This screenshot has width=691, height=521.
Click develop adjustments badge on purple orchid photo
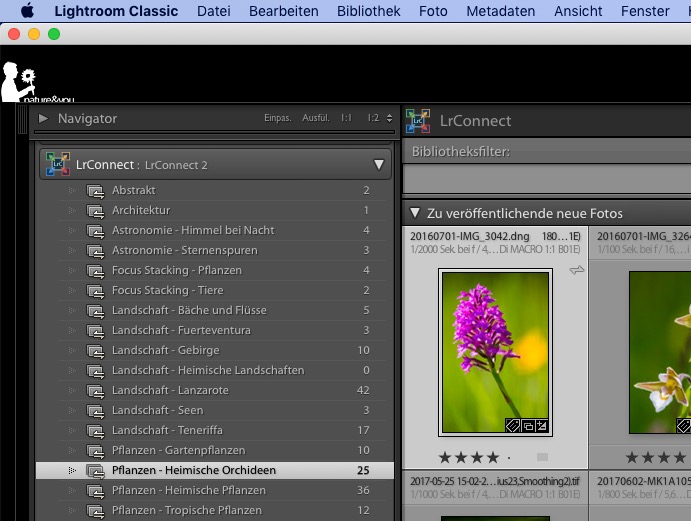(542, 426)
